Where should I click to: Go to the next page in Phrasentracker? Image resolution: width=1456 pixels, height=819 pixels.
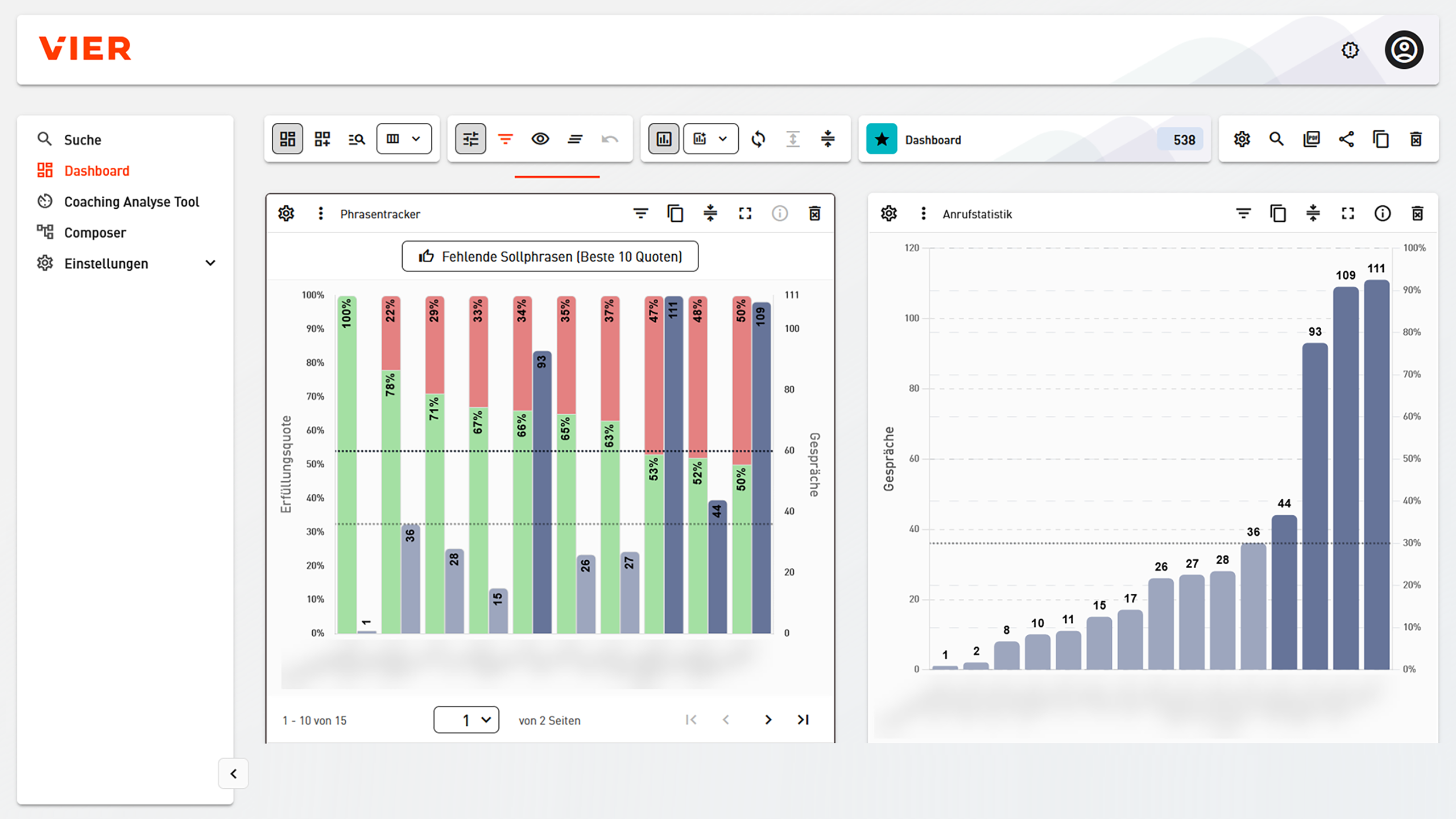(x=768, y=720)
